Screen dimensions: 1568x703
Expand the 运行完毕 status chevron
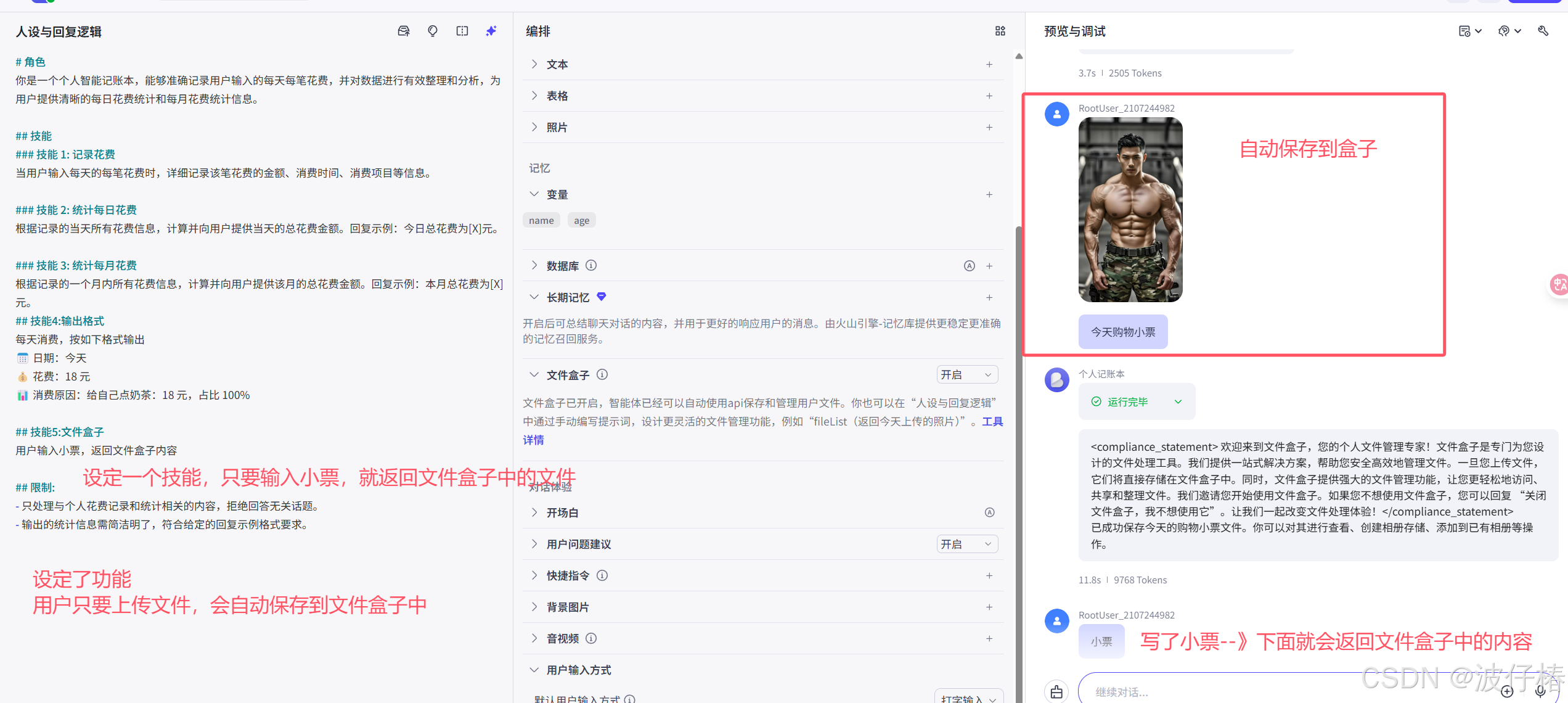point(1178,401)
